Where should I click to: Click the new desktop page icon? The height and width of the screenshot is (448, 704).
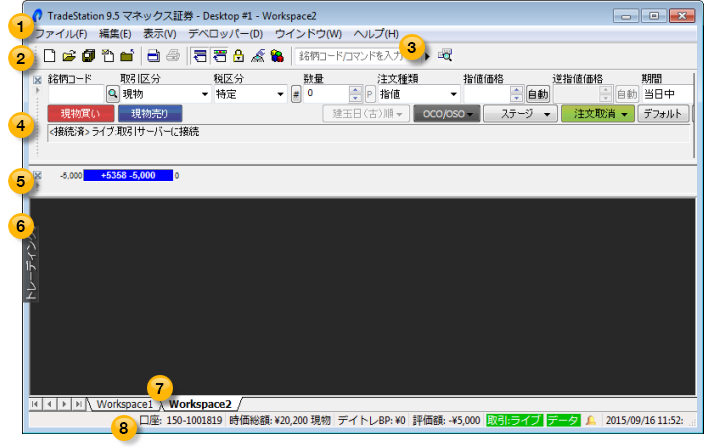[x=108, y=56]
